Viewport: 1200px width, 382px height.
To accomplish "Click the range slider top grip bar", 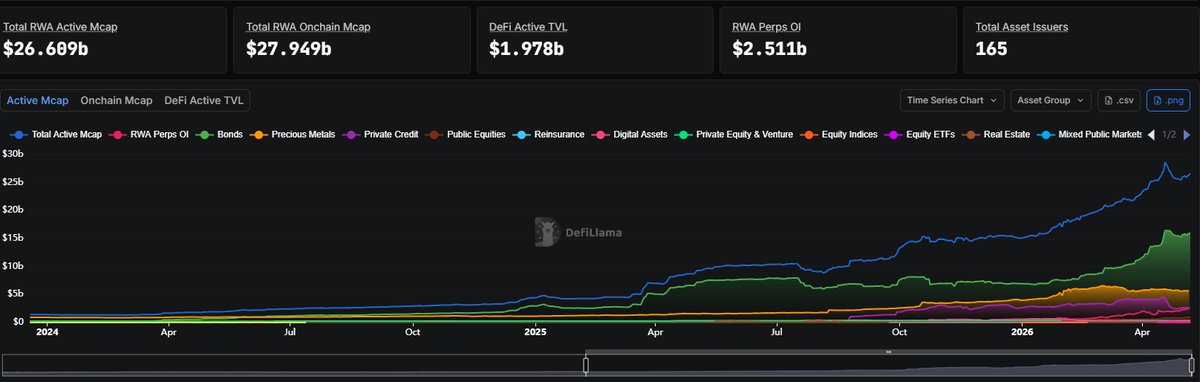I will point(888,352).
